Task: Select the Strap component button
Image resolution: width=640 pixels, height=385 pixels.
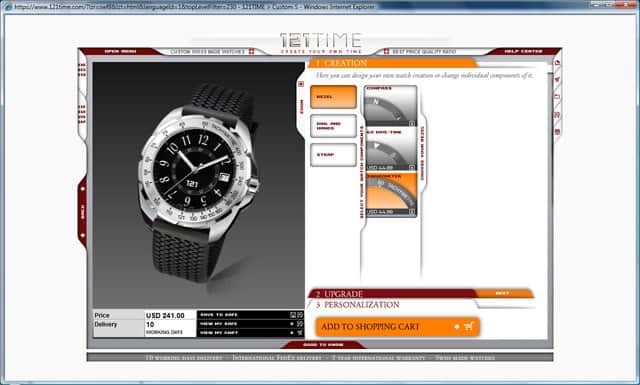Action: (x=333, y=155)
